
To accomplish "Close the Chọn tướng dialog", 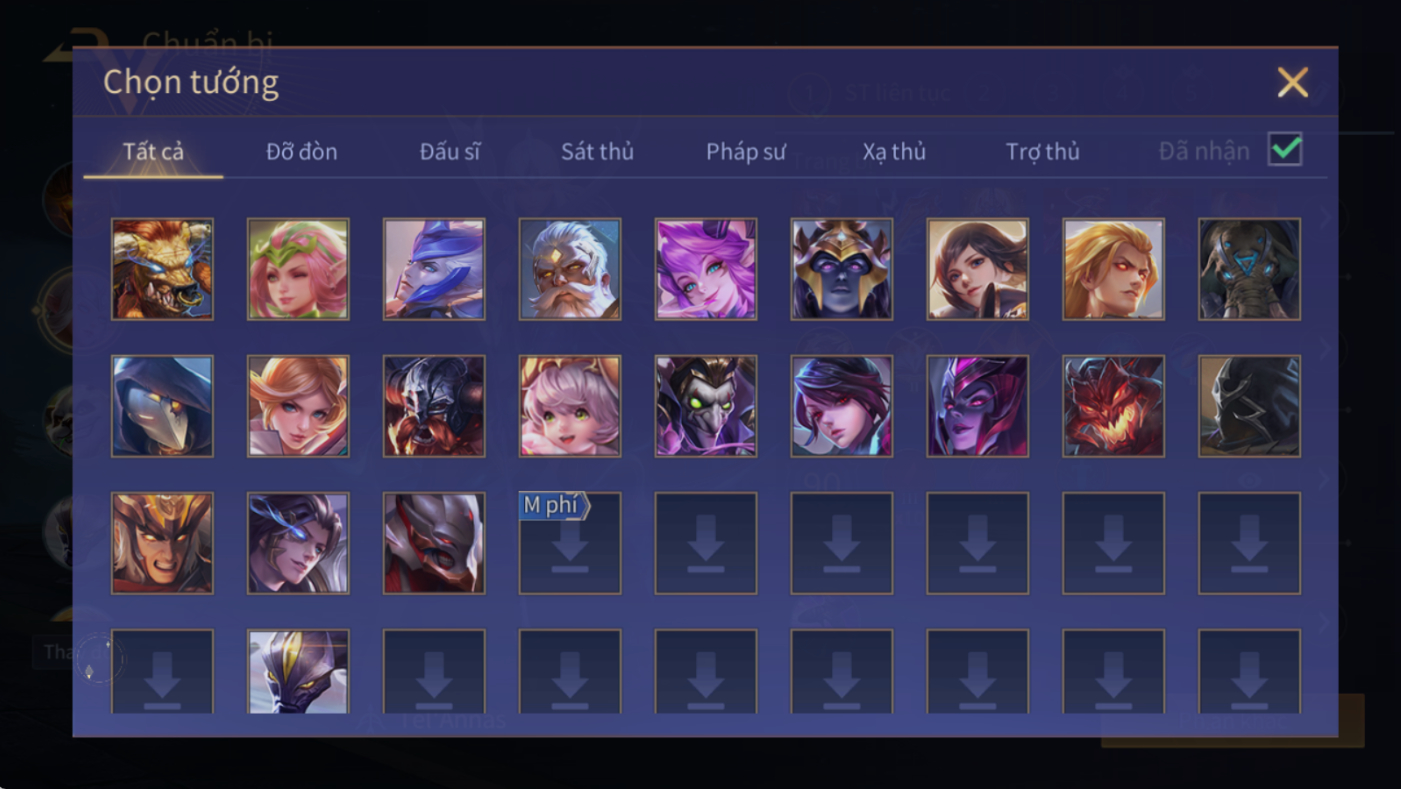I will (x=1293, y=82).
